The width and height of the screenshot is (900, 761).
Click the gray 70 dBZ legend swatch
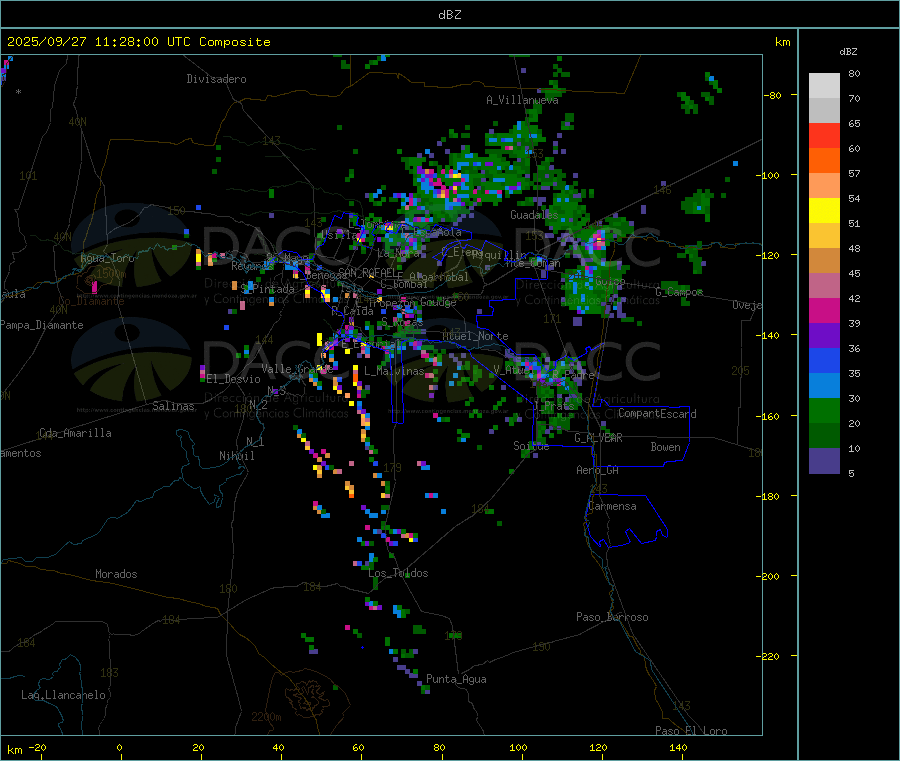tap(824, 111)
